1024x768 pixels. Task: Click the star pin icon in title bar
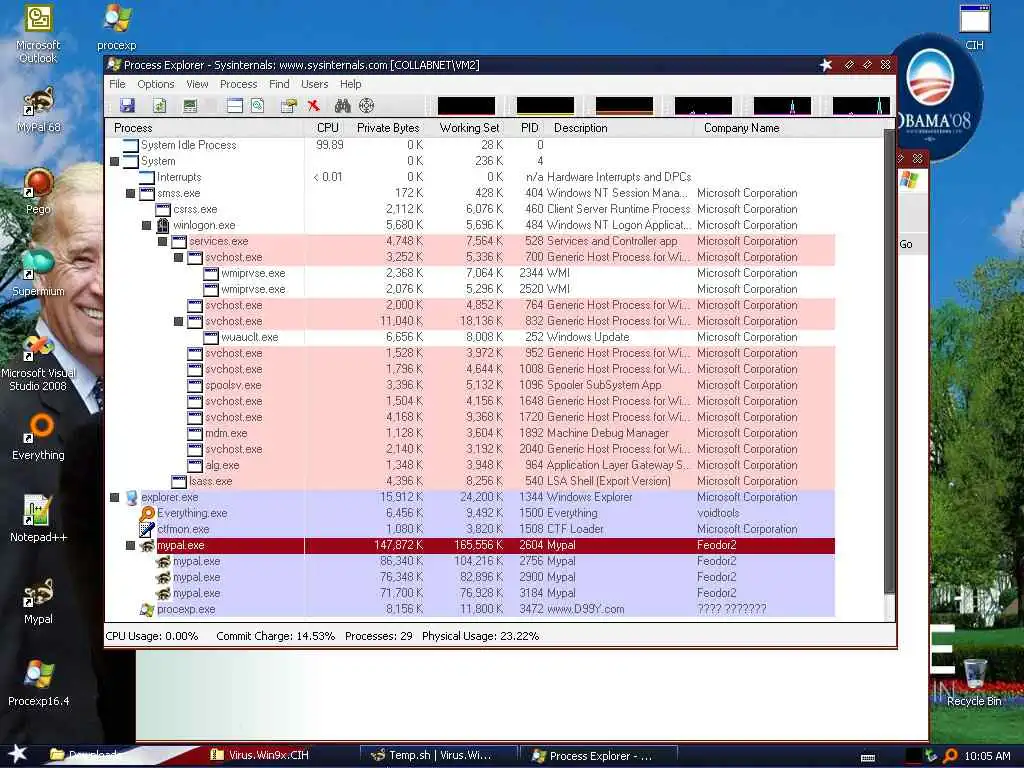point(826,65)
